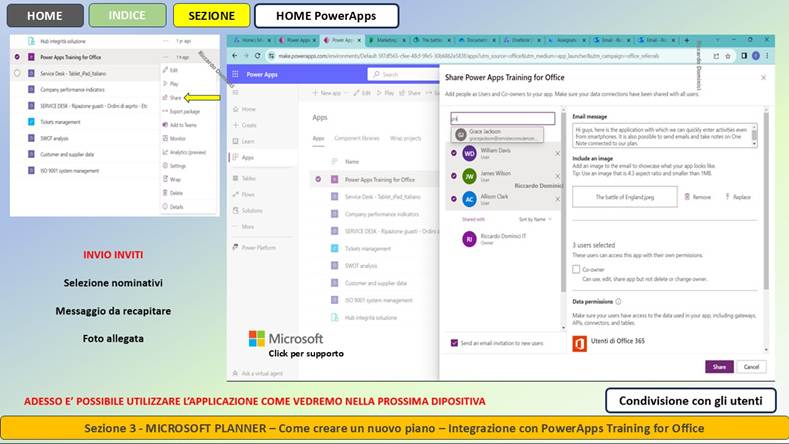Switch to the Wrap projects tab
The width and height of the screenshot is (789, 444).
[406, 138]
